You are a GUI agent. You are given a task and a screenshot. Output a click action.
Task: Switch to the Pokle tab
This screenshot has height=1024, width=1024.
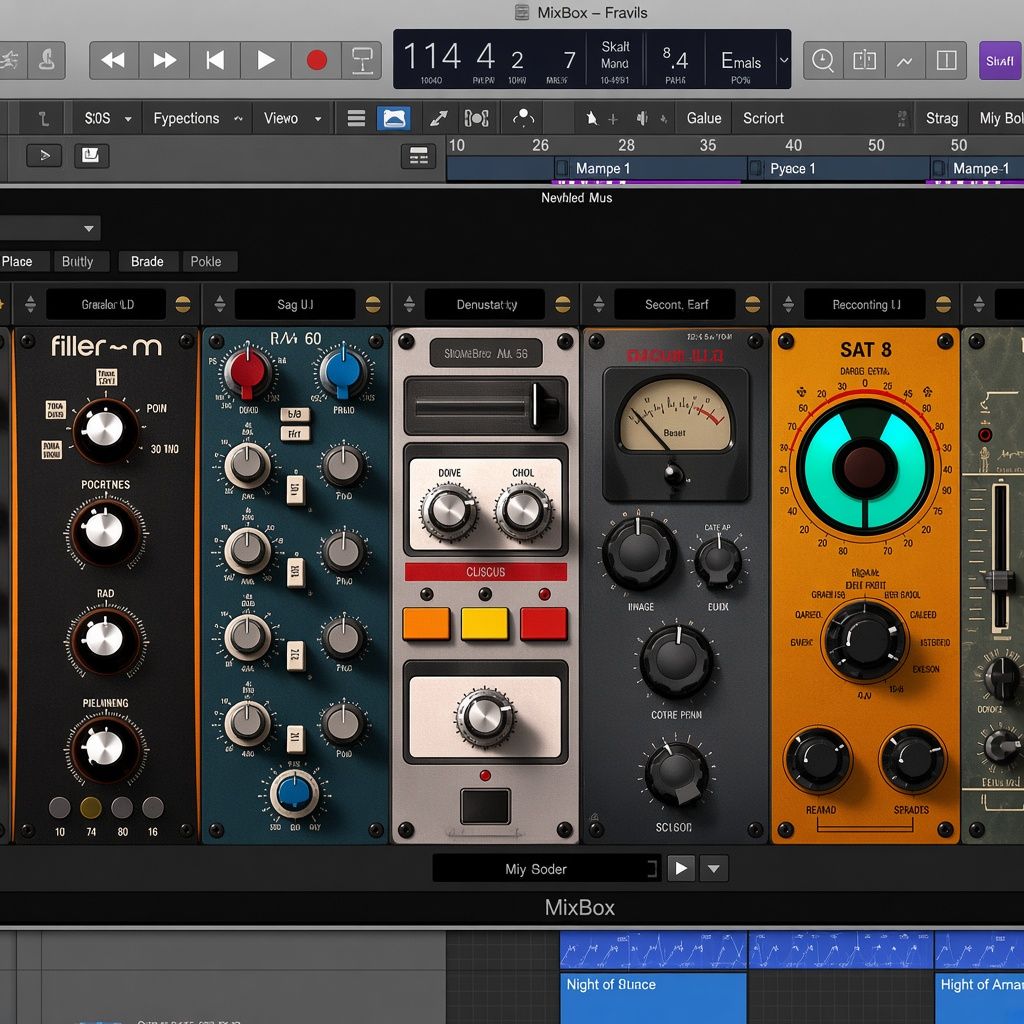(208, 261)
